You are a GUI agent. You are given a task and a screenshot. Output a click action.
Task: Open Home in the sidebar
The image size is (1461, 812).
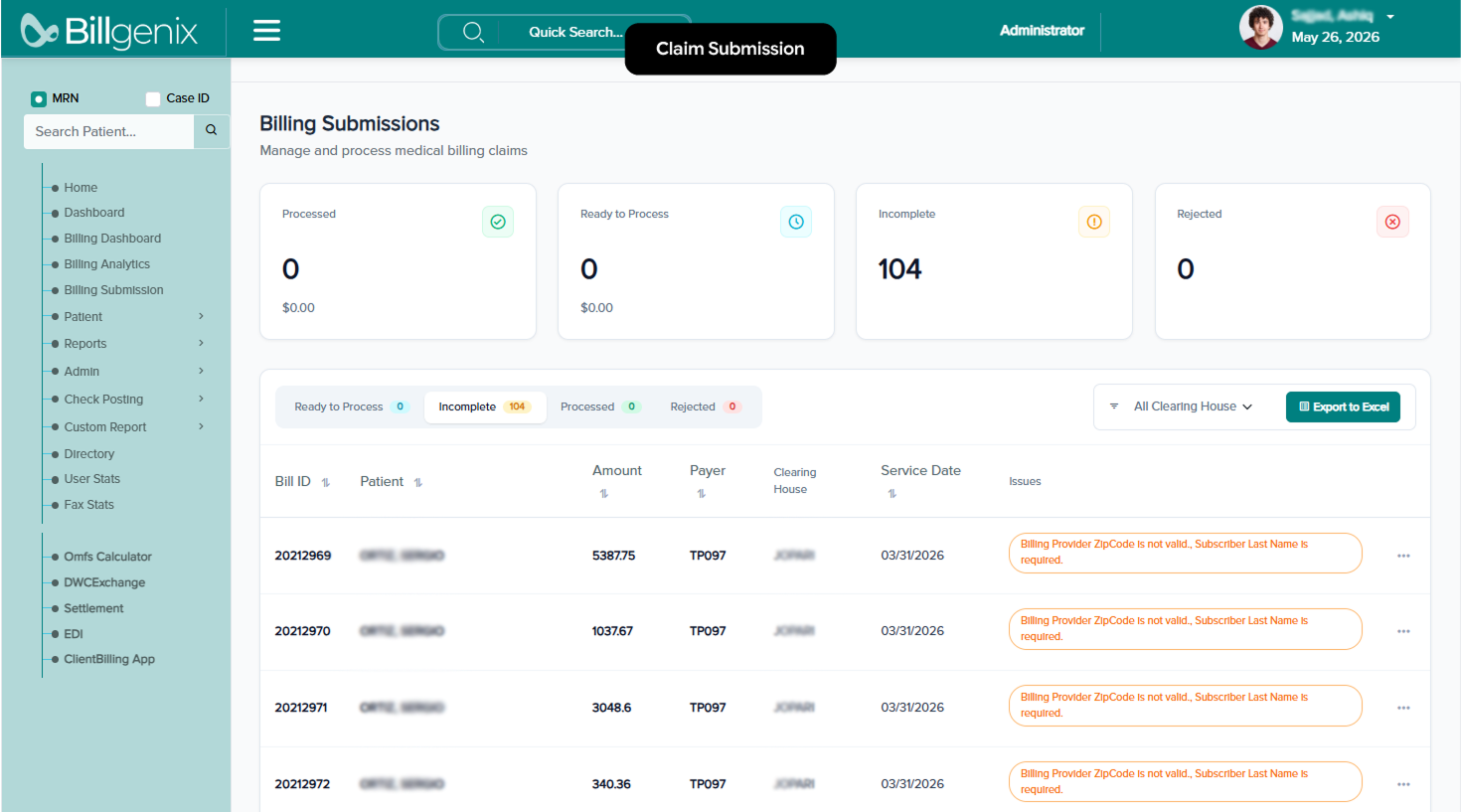pos(81,188)
